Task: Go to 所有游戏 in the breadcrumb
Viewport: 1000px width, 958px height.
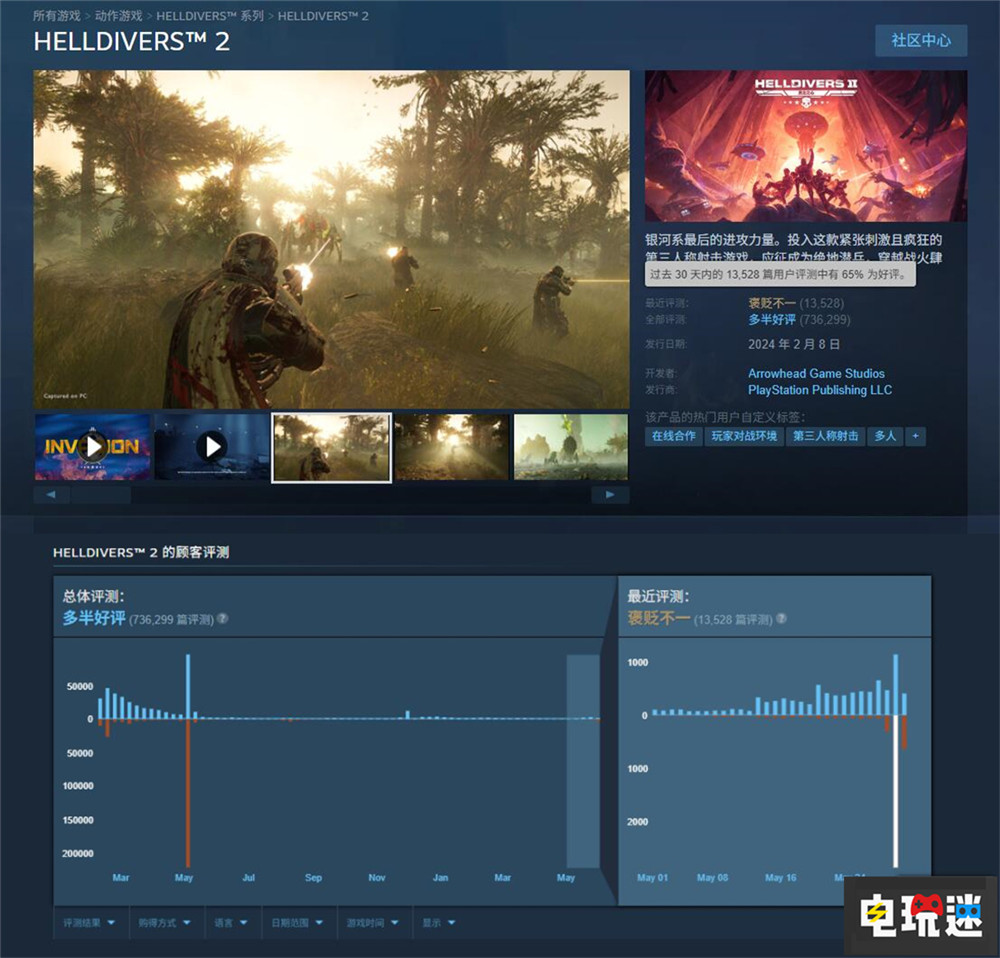Action: [58, 17]
